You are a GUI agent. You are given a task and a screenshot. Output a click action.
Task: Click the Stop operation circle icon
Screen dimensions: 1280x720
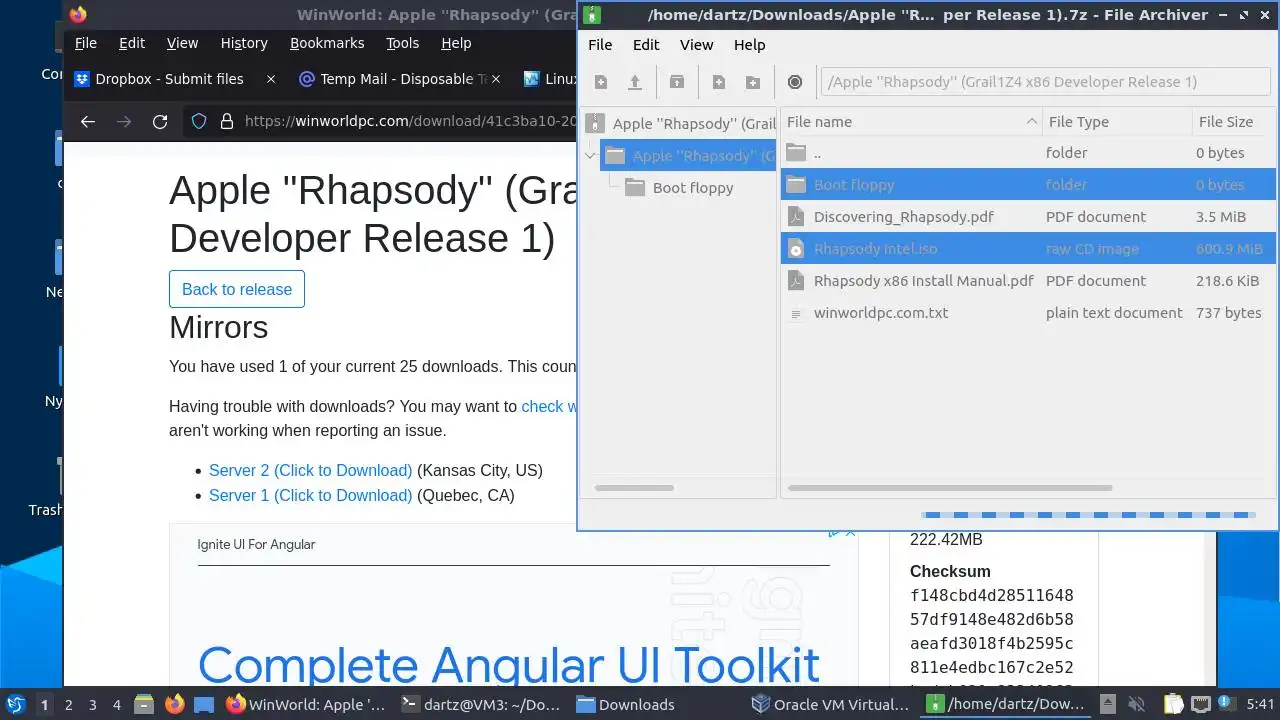[795, 82]
